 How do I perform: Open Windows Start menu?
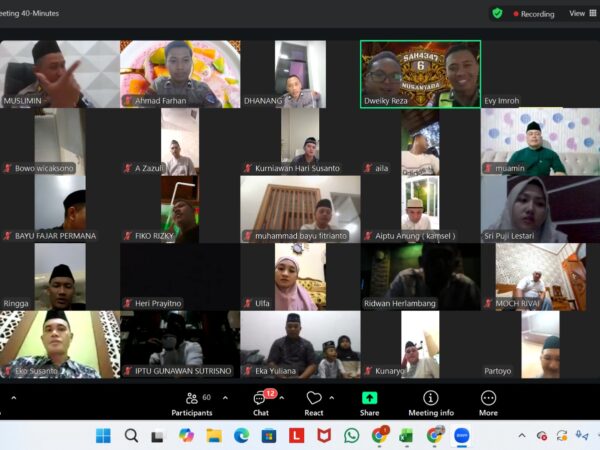[x=103, y=435]
